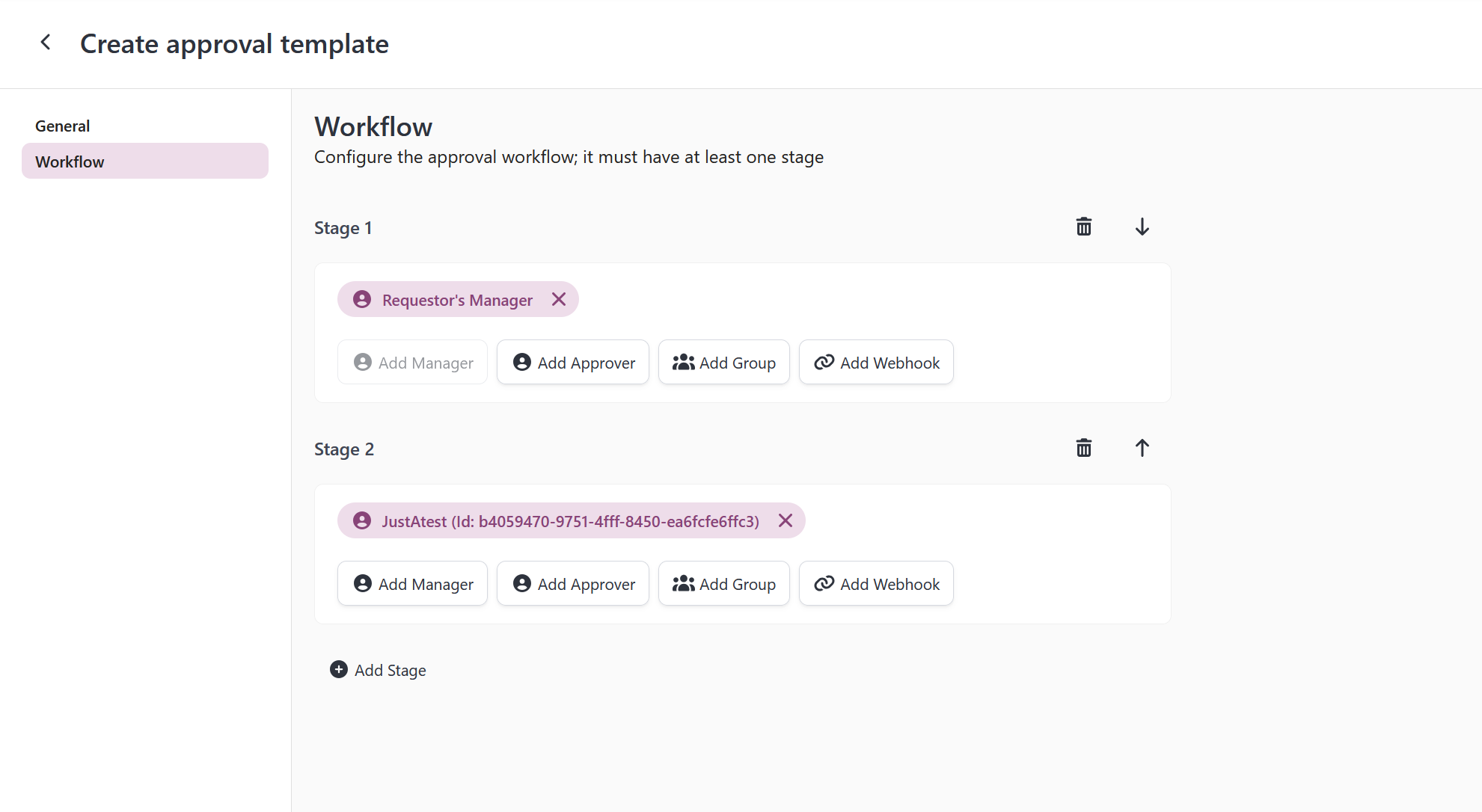The width and height of the screenshot is (1482, 812).
Task: Remove JustAtest approver from Stage 2
Action: point(785,520)
